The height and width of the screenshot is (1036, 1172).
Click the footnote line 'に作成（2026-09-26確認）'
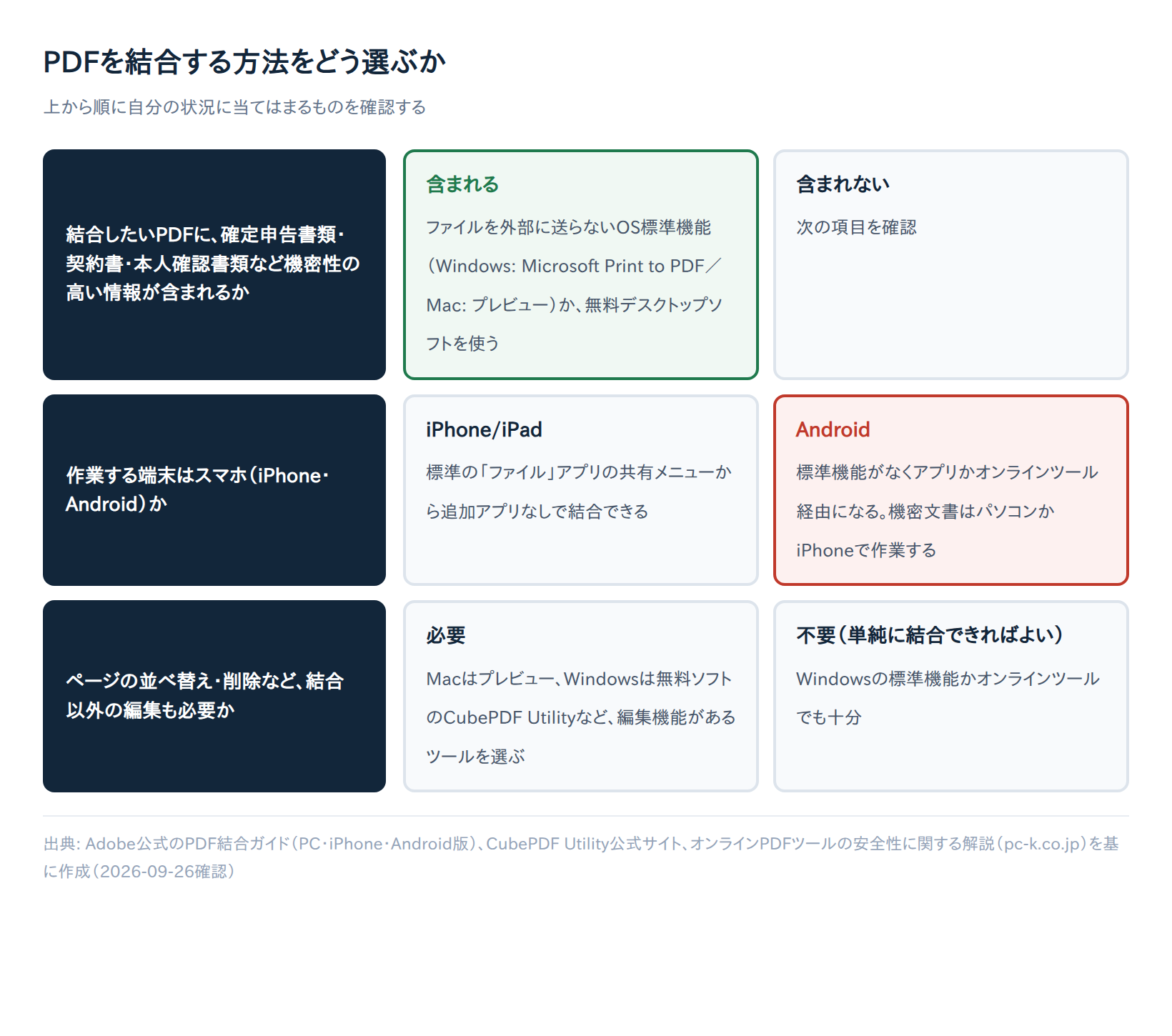(x=139, y=872)
